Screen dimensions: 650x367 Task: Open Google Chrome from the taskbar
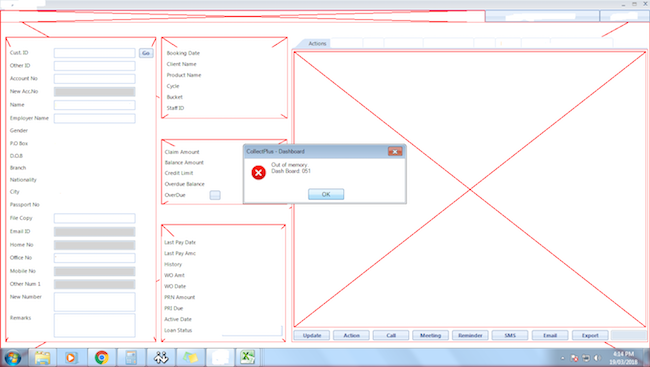[x=101, y=357]
